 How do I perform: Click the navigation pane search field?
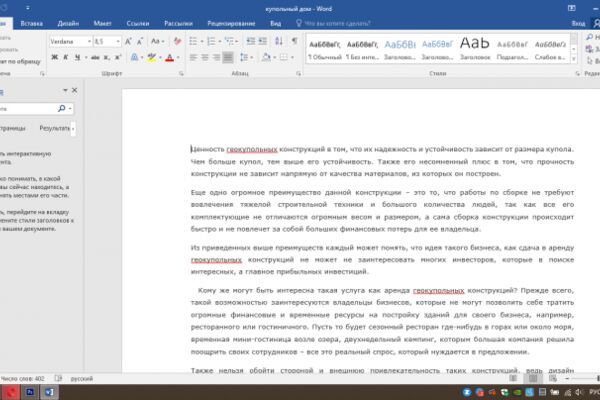pos(28,109)
